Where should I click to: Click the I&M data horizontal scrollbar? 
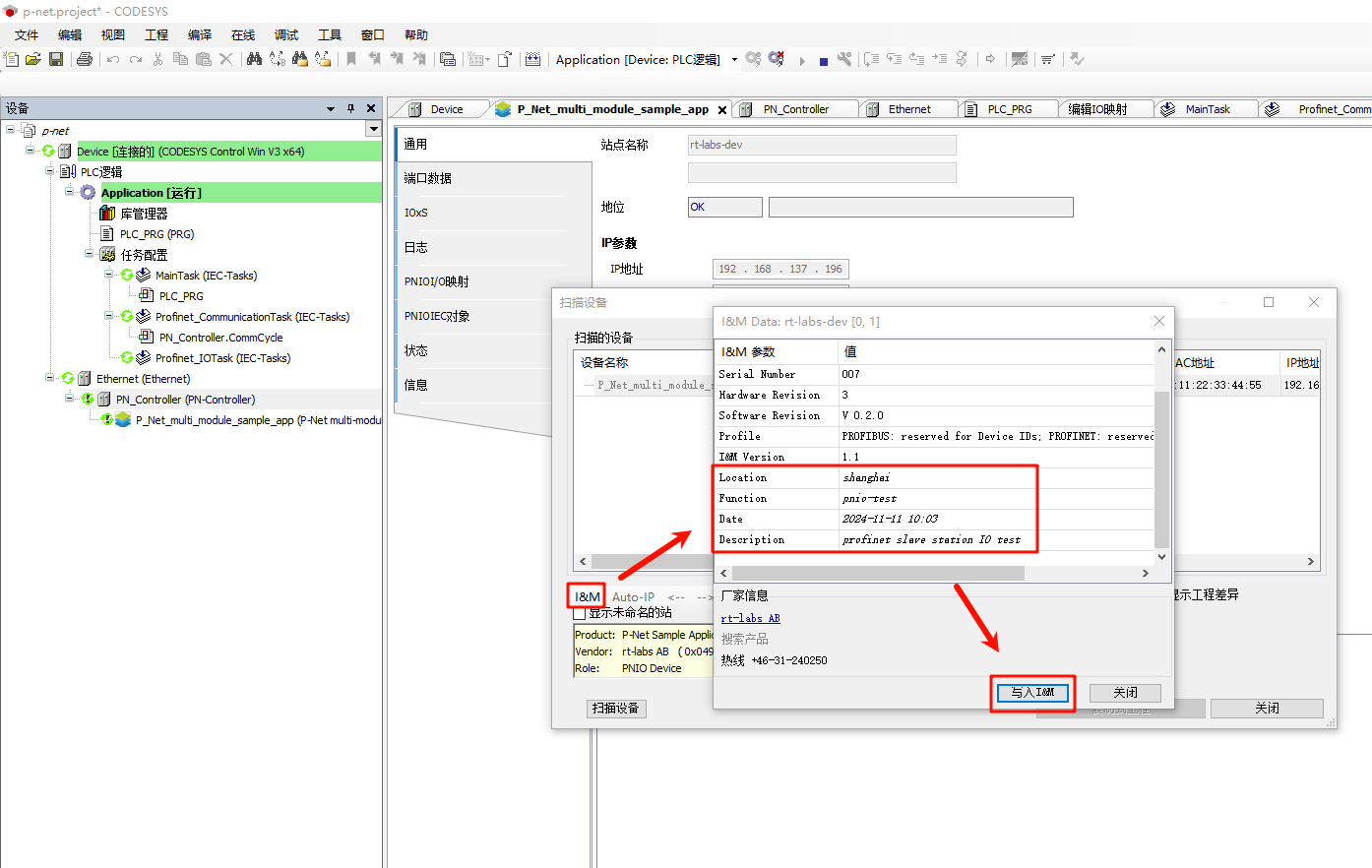(878, 573)
